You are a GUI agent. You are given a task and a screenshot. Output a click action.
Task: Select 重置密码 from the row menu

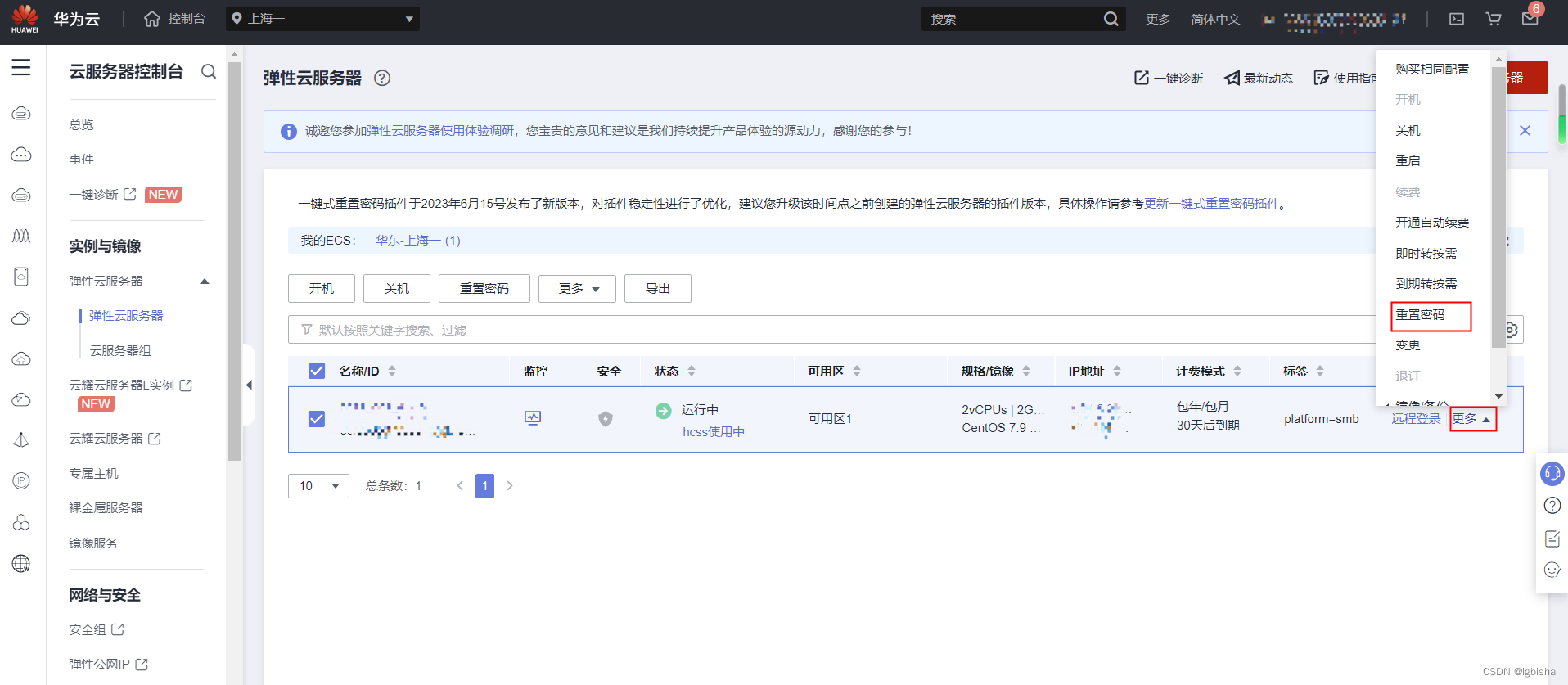[1420, 314]
